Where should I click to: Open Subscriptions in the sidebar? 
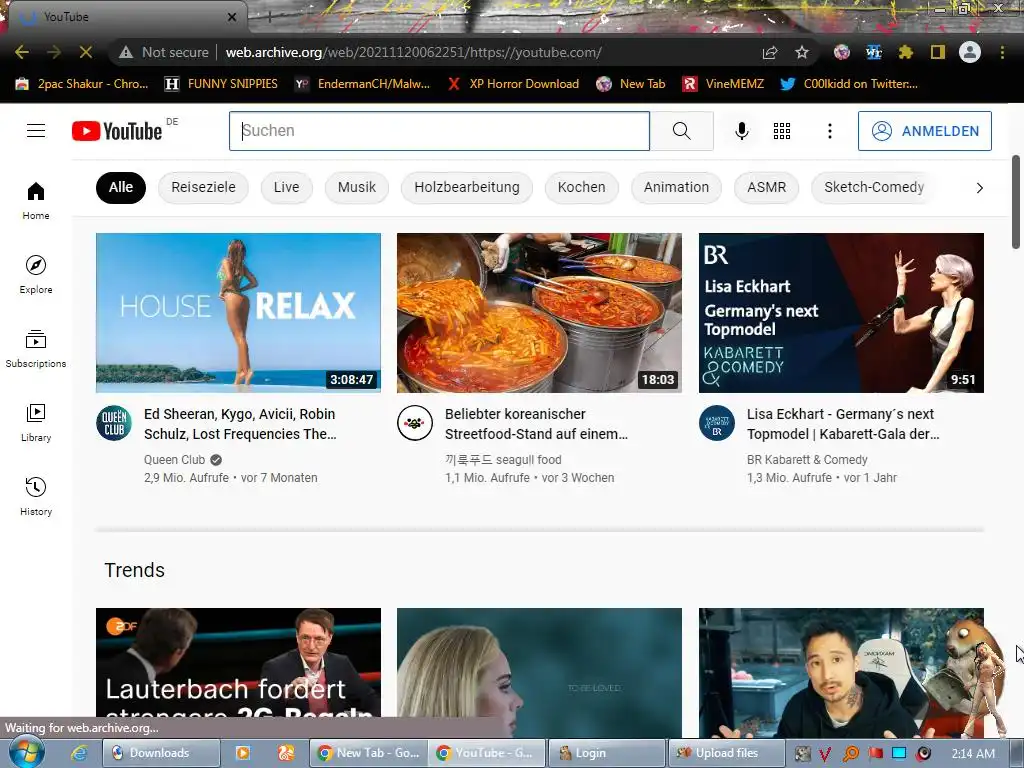36,349
